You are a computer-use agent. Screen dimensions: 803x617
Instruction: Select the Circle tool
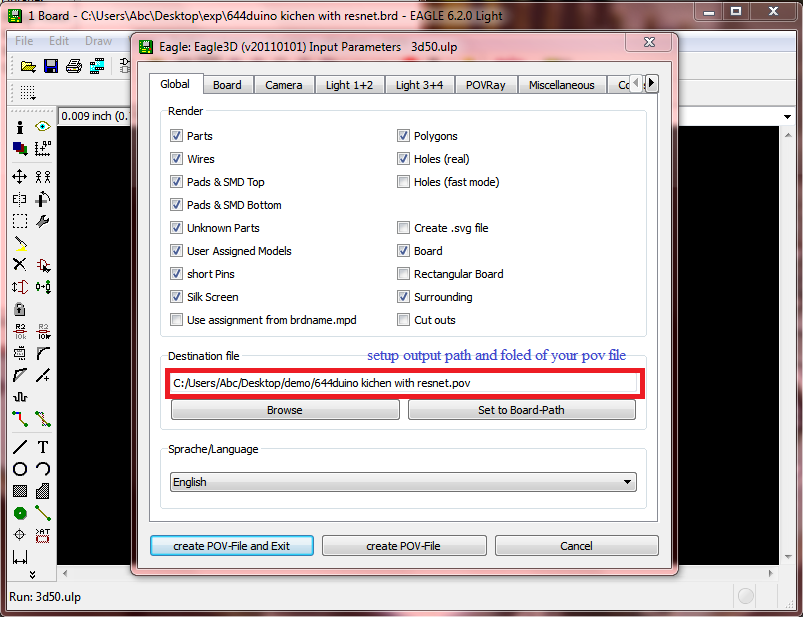click(19, 469)
